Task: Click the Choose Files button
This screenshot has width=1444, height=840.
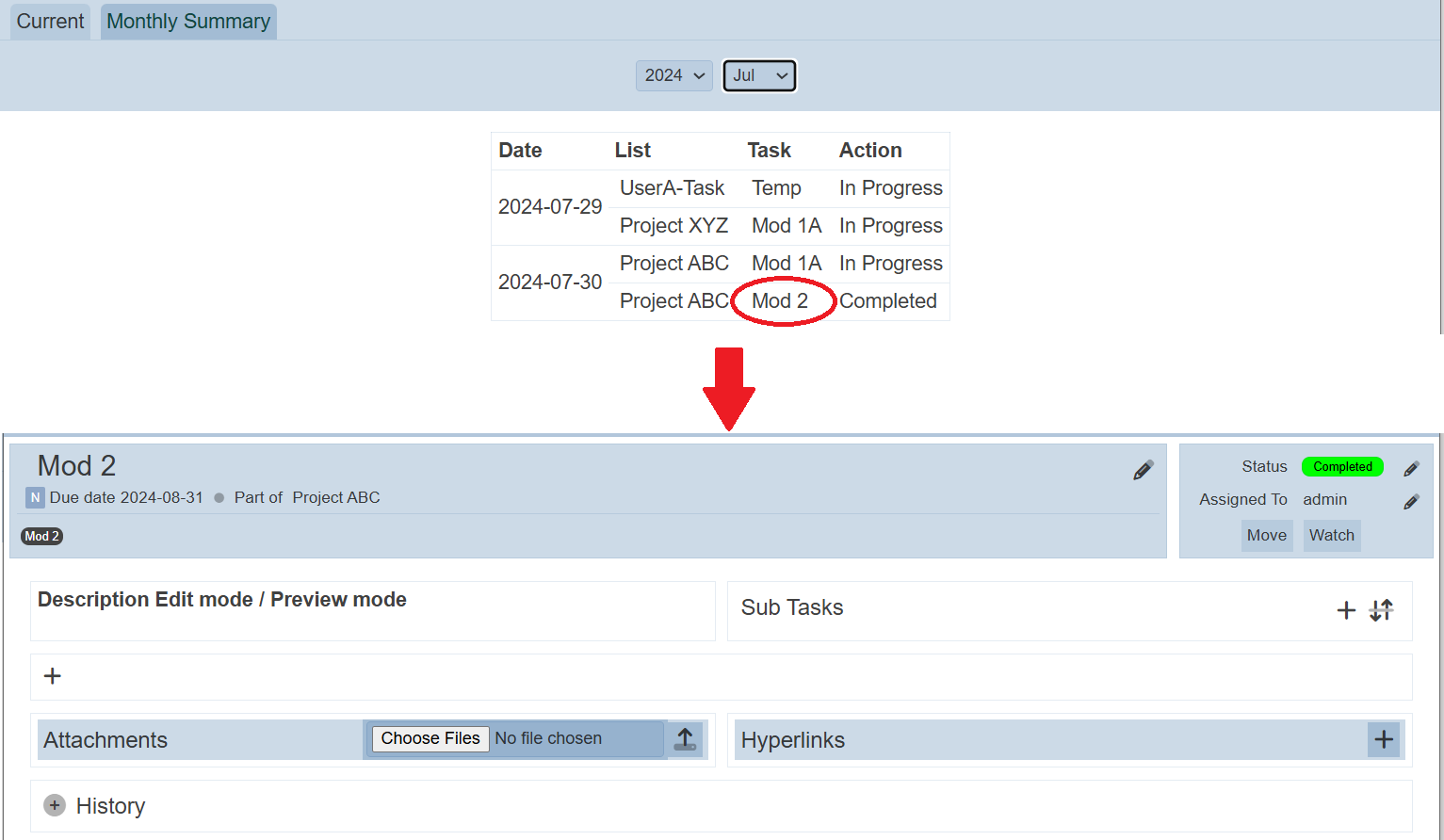Action: pos(430,738)
